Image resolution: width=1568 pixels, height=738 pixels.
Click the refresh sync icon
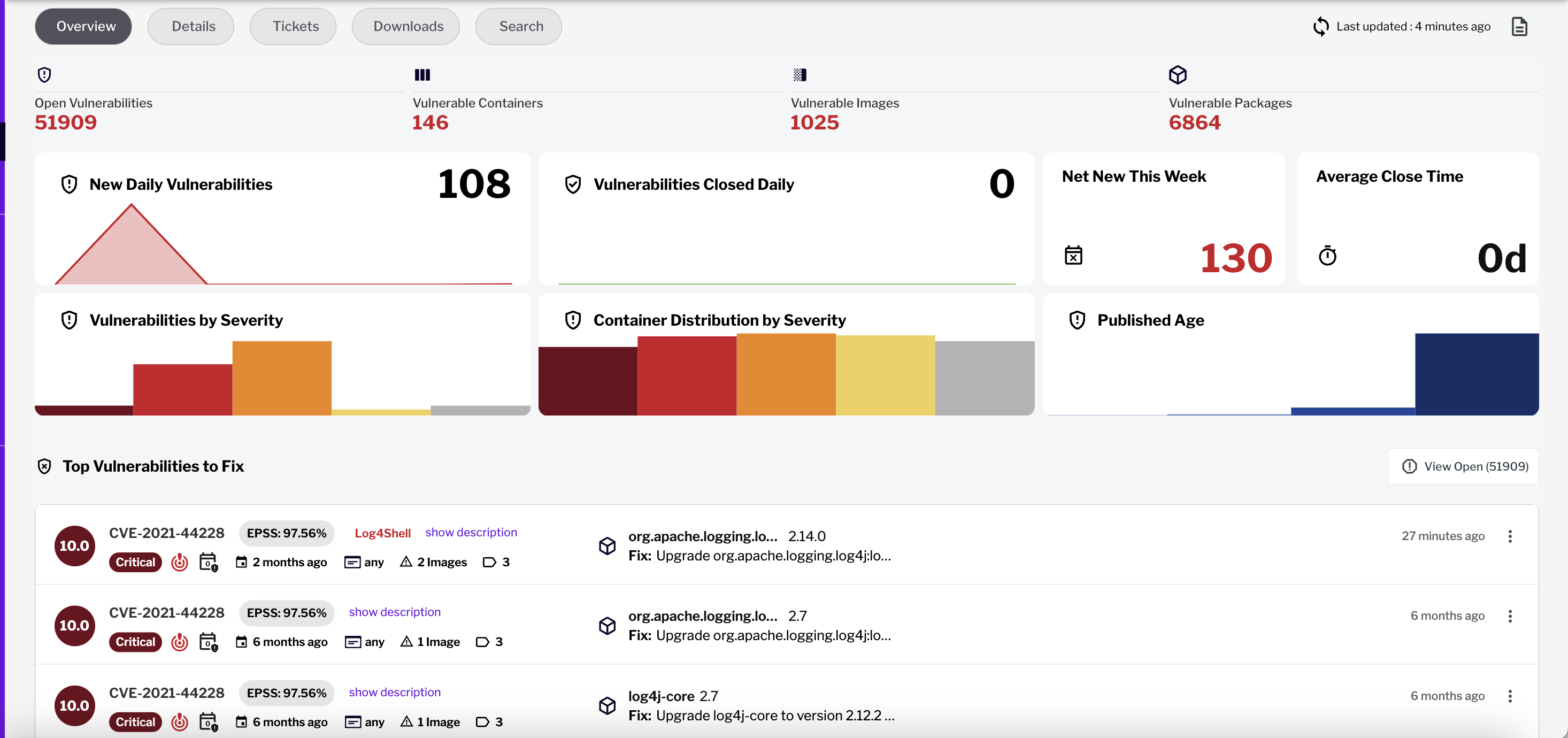(x=1321, y=26)
